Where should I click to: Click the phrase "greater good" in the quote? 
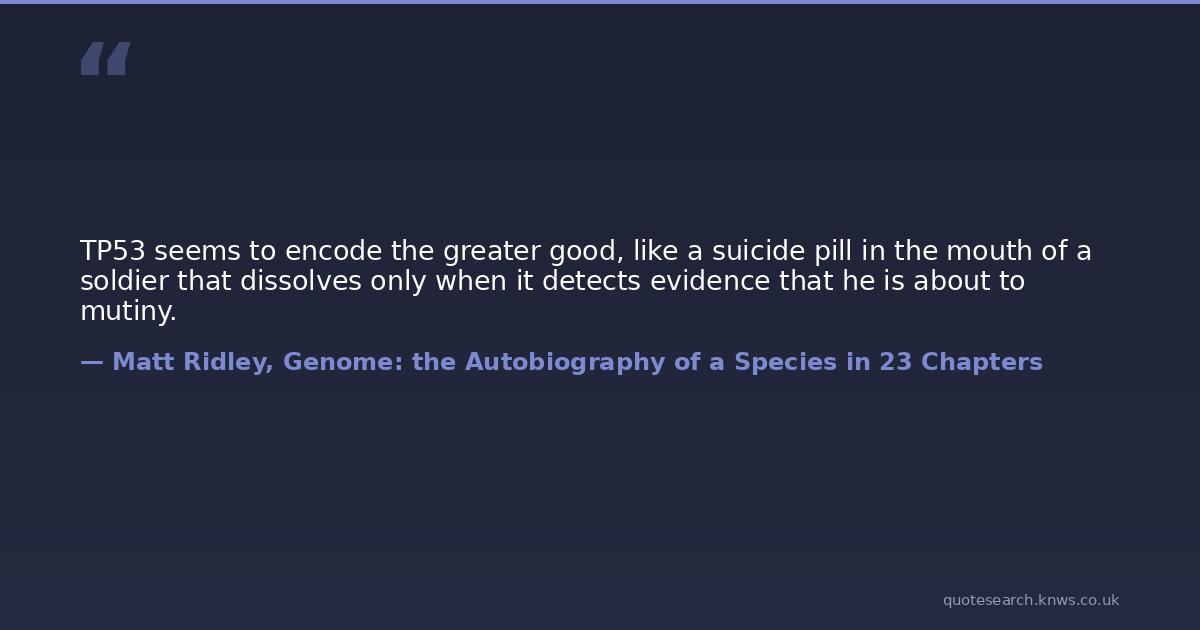coord(533,252)
